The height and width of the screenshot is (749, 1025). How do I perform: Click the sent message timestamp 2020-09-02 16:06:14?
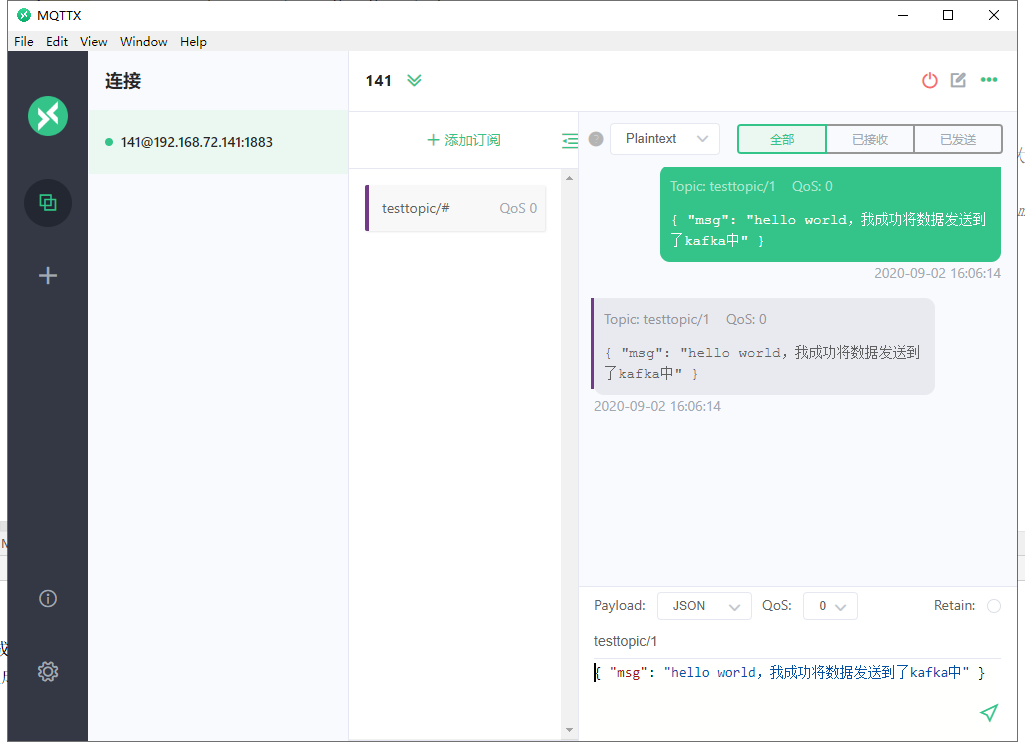tap(937, 273)
